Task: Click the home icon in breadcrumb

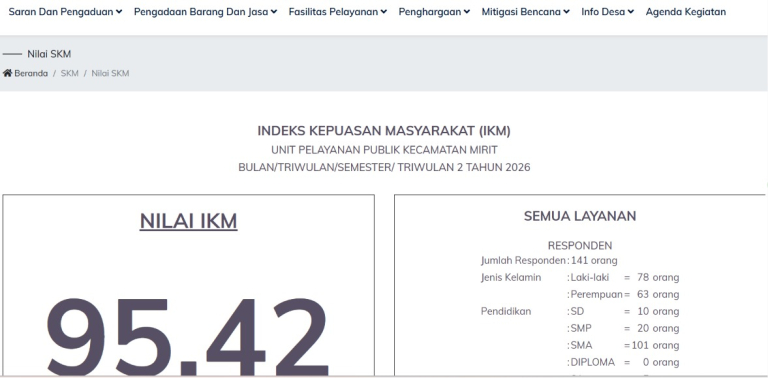Action: [x=7, y=73]
